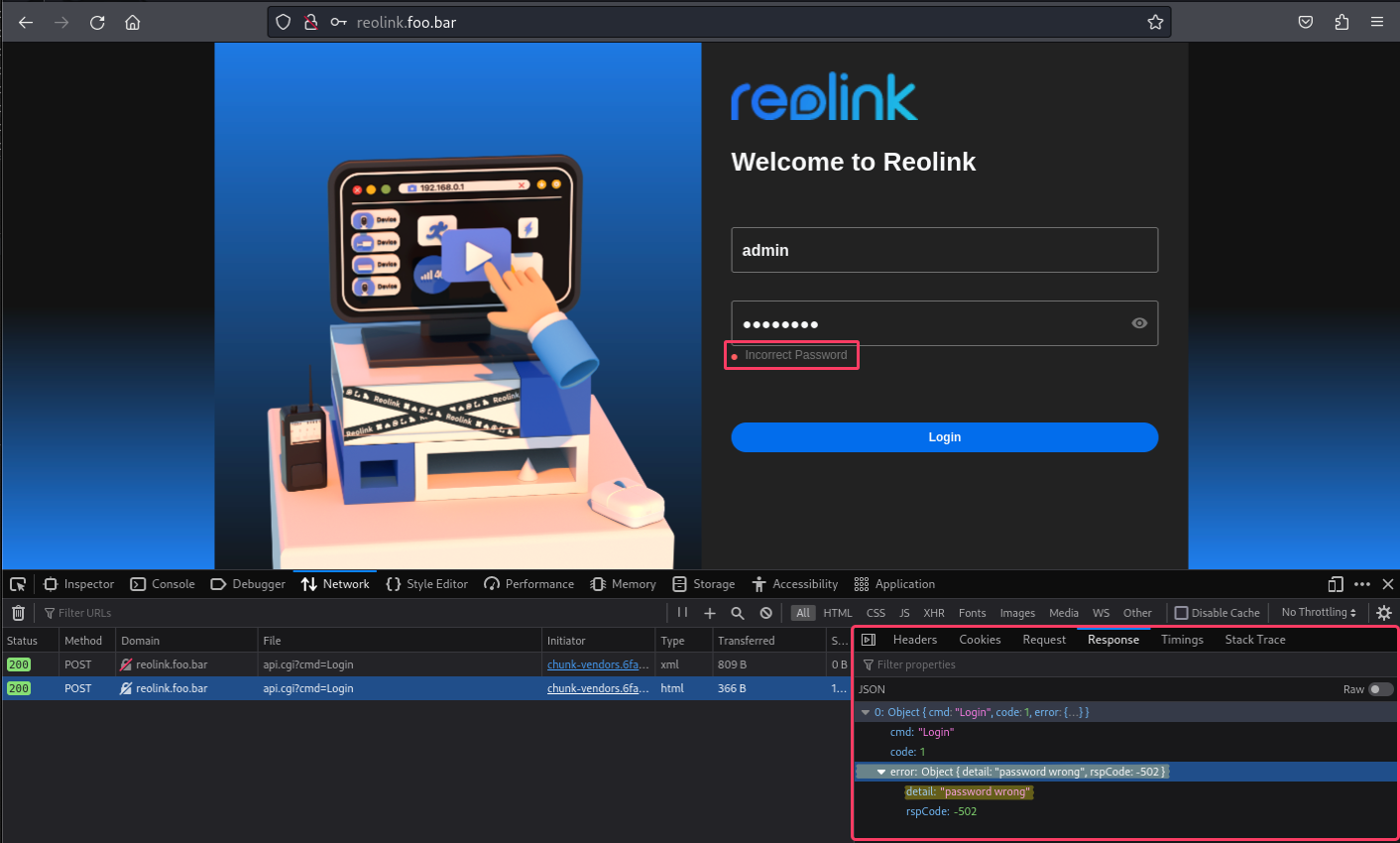Show the Request payload tab
Viewport: 1400px width, 843px height.
(x=1044, y=640)
